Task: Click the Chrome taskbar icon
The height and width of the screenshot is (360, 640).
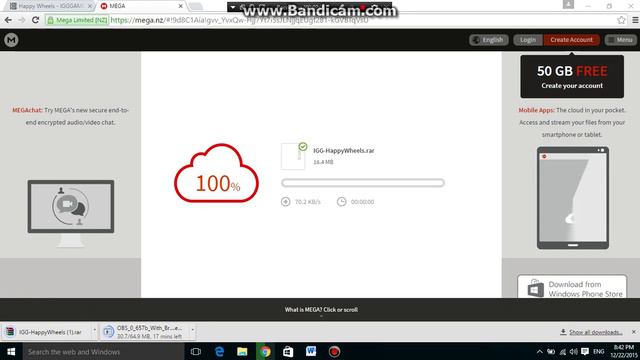Action: (265, 351)
